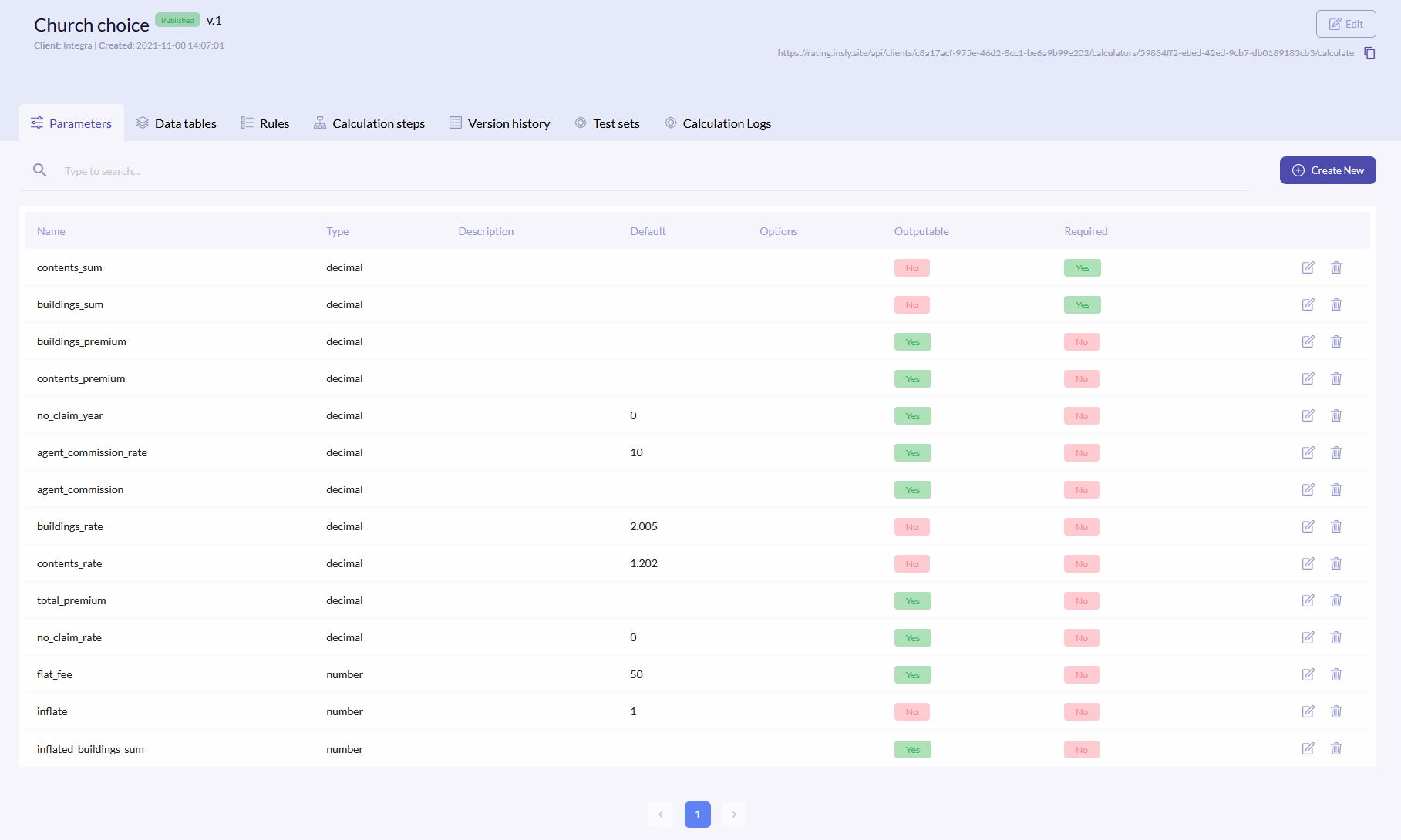Edit the contents_sum parameter via pencil icon
The image size is (1401, 840).
click(1308, 267)
